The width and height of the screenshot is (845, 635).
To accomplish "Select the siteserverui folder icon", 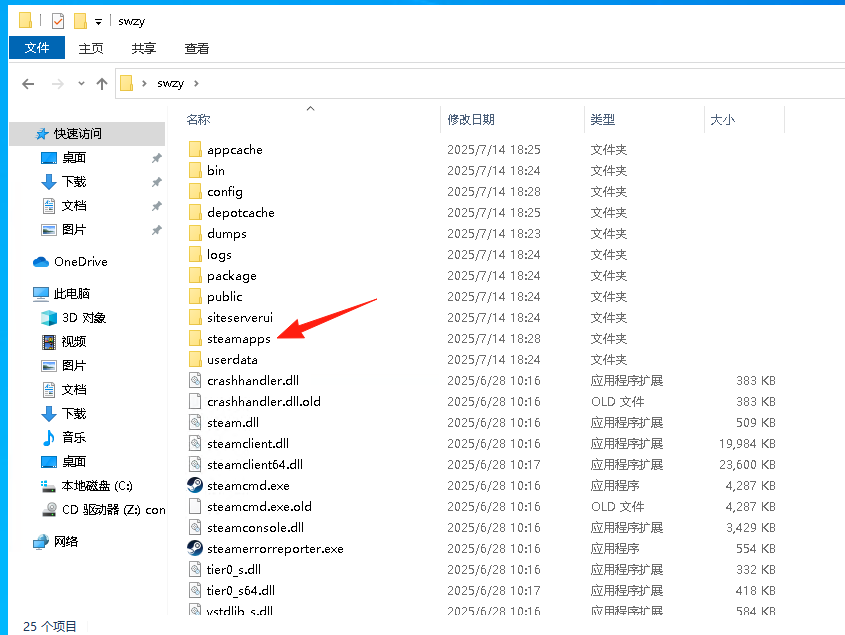I will click(x=195, y=318).
